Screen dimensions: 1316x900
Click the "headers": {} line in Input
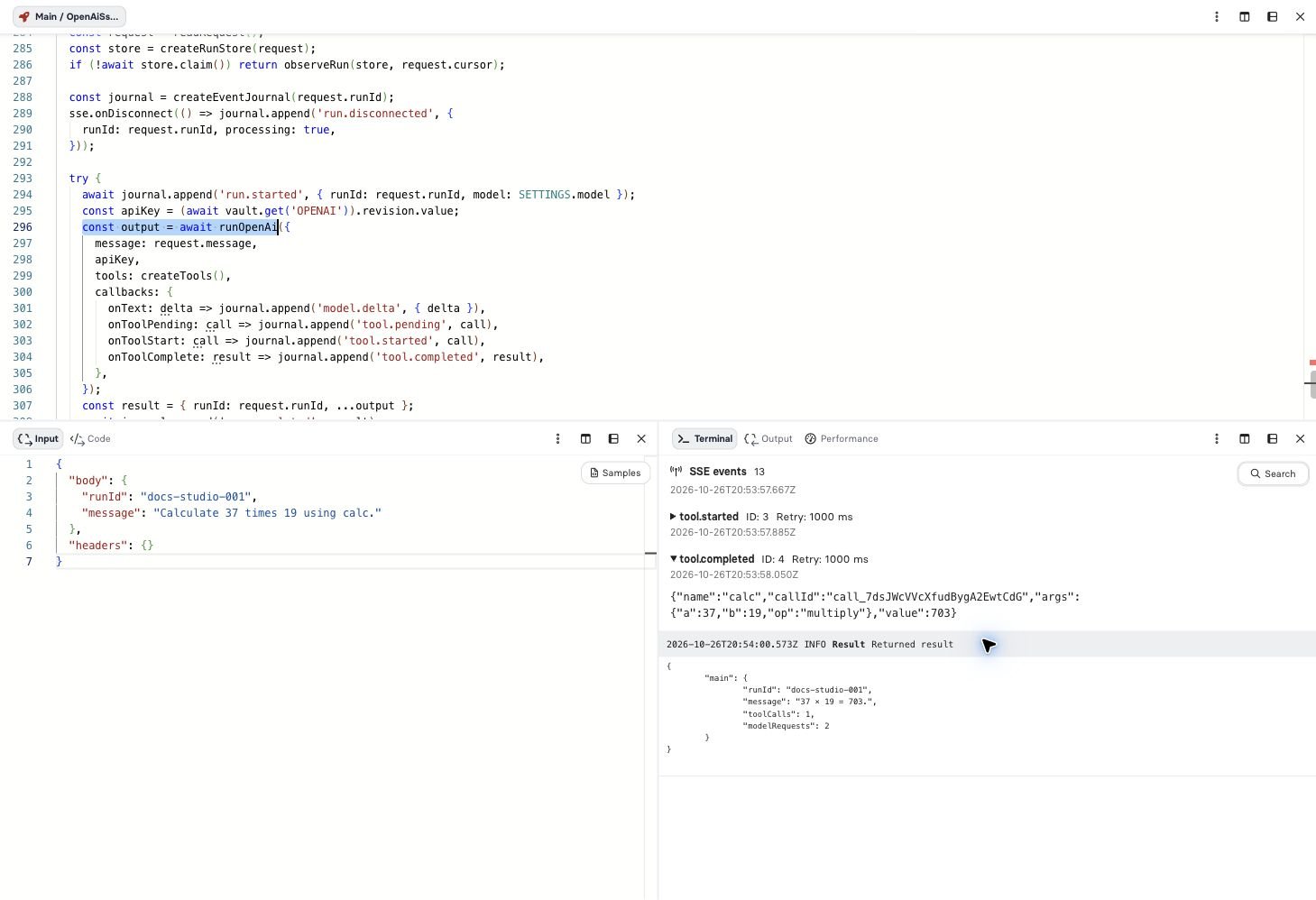coord(111,545)
